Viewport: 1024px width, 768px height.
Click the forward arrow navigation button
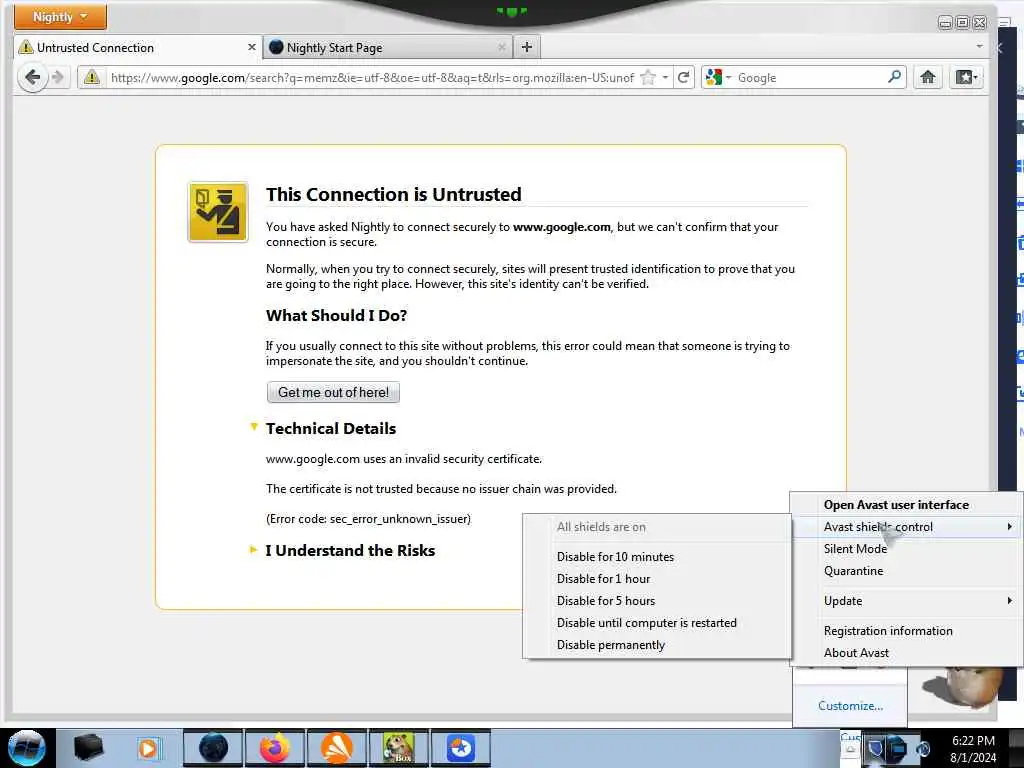click(x=58, y=77)
